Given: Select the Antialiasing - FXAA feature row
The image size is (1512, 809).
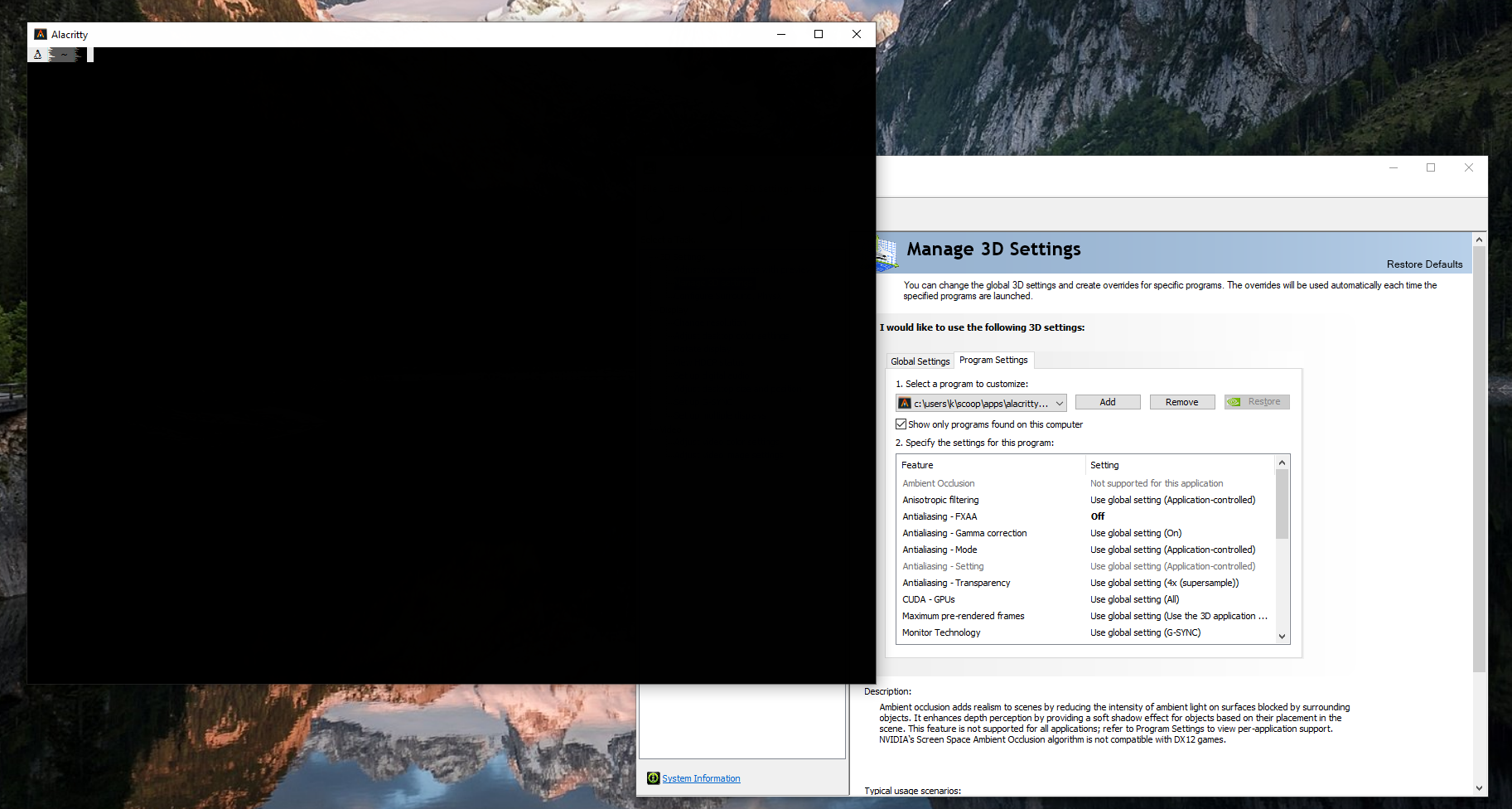Looking at the screenshot, I should [940, 516].
